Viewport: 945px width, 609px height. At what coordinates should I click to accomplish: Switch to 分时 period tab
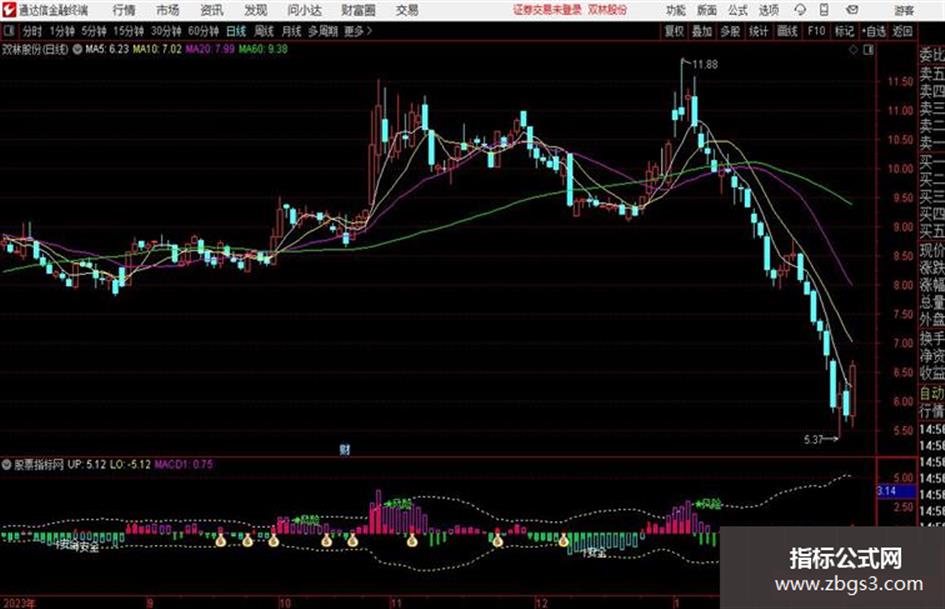point(32,31)
